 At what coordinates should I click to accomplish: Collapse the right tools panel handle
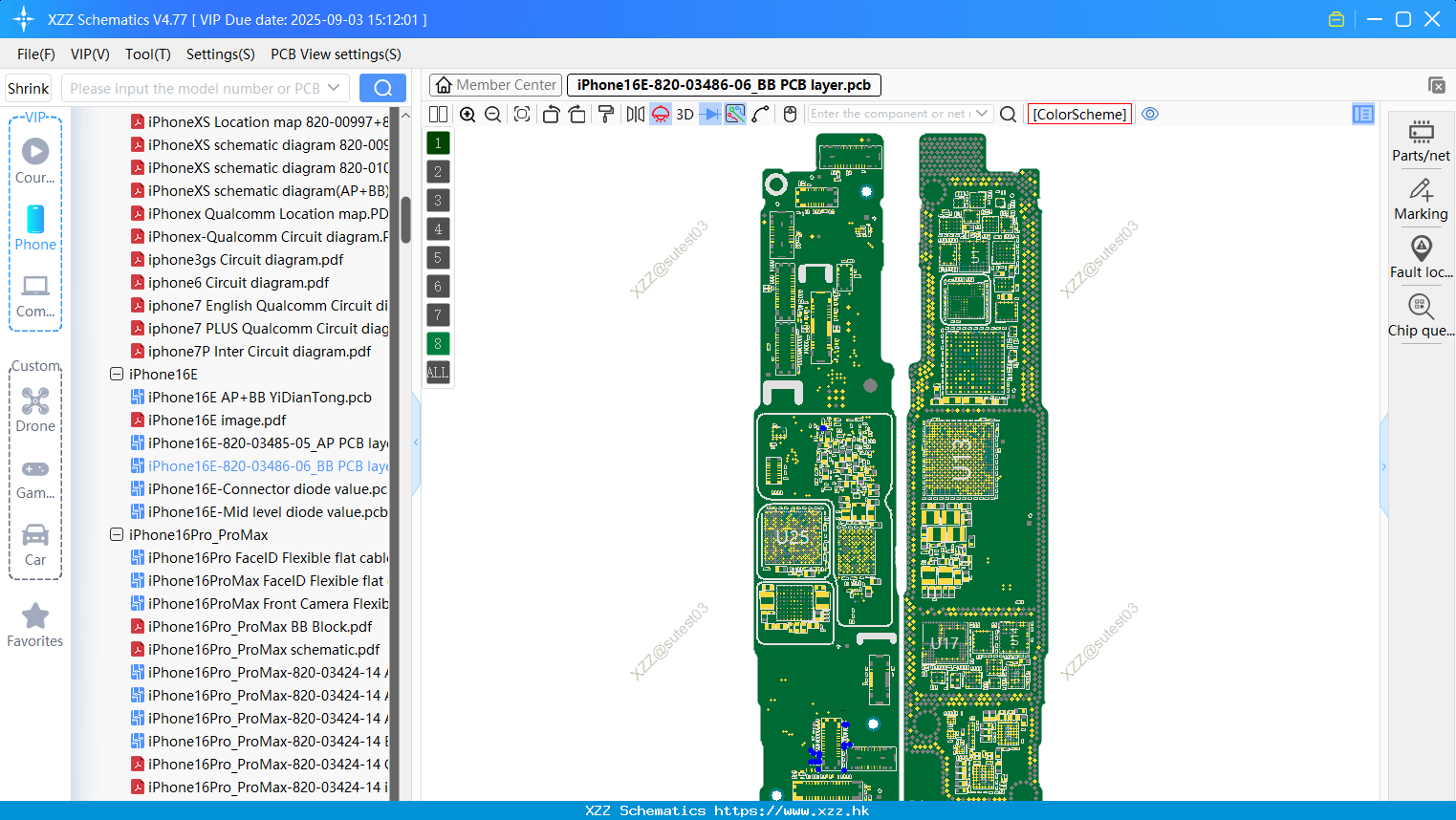point(1383,466)
